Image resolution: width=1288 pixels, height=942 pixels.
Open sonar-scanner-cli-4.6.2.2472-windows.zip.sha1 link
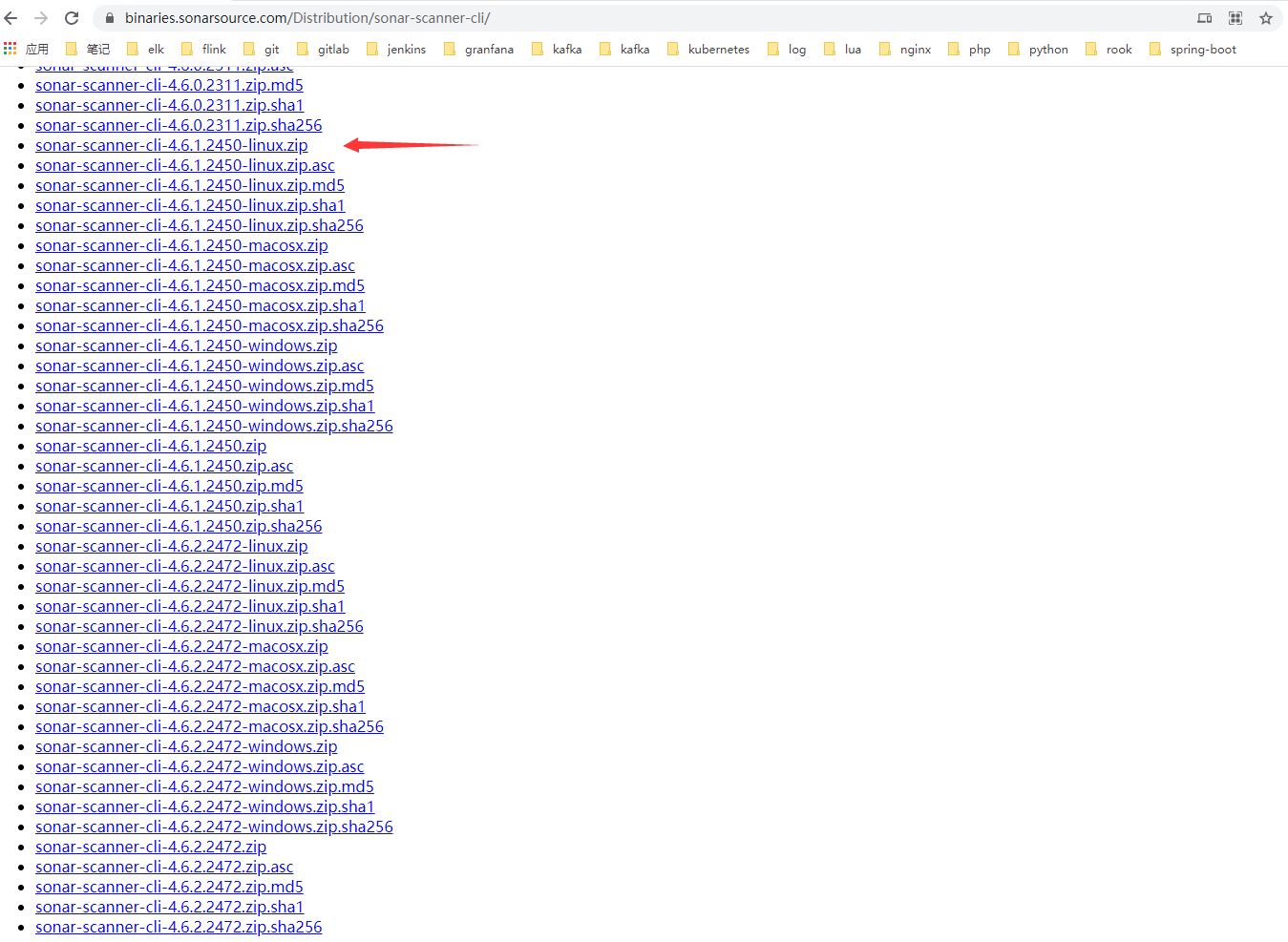click(205, 806)
